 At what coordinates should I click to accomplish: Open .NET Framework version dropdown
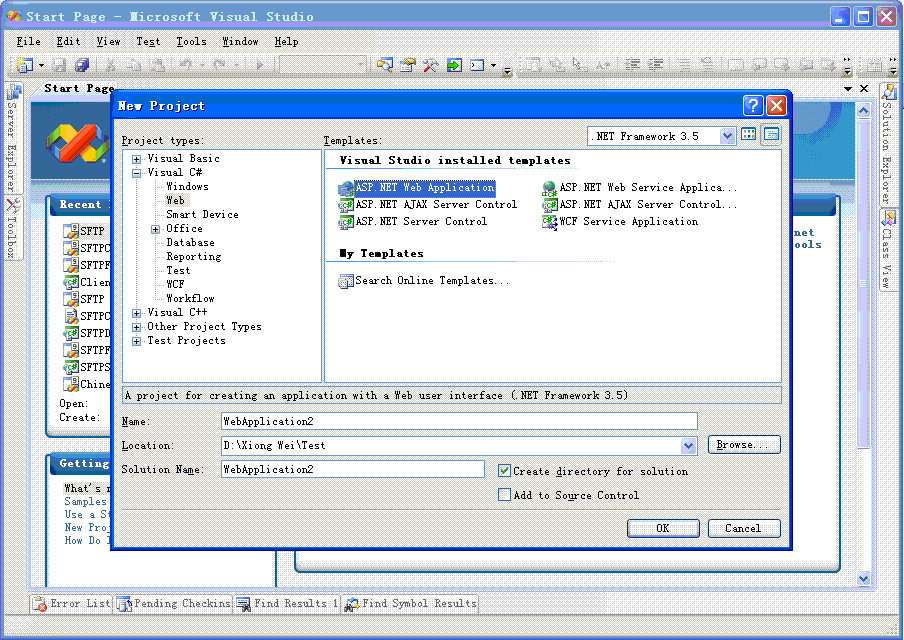pos(727,137)
